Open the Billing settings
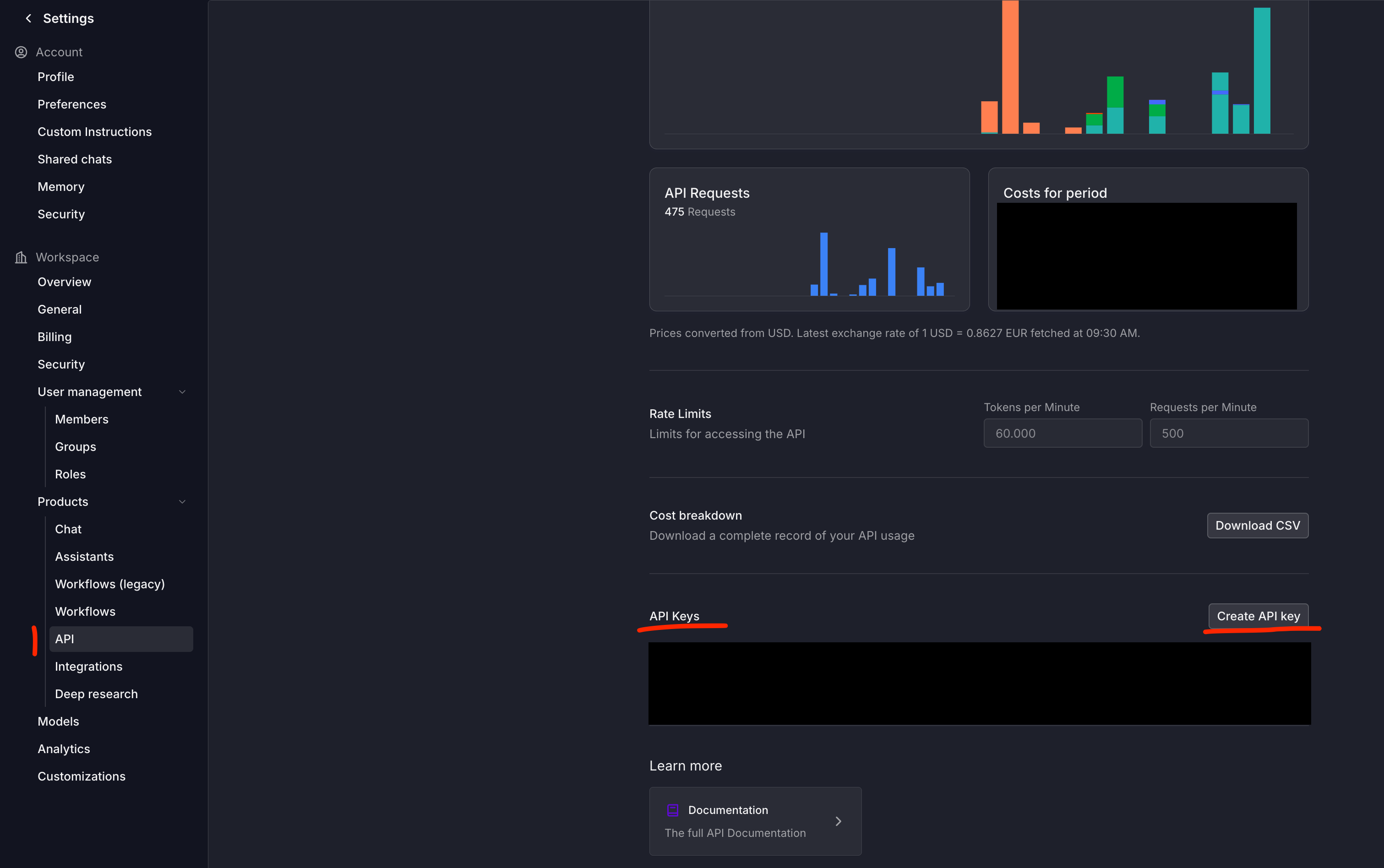This screenshot has width=1384, height=868. click(54, 337)
